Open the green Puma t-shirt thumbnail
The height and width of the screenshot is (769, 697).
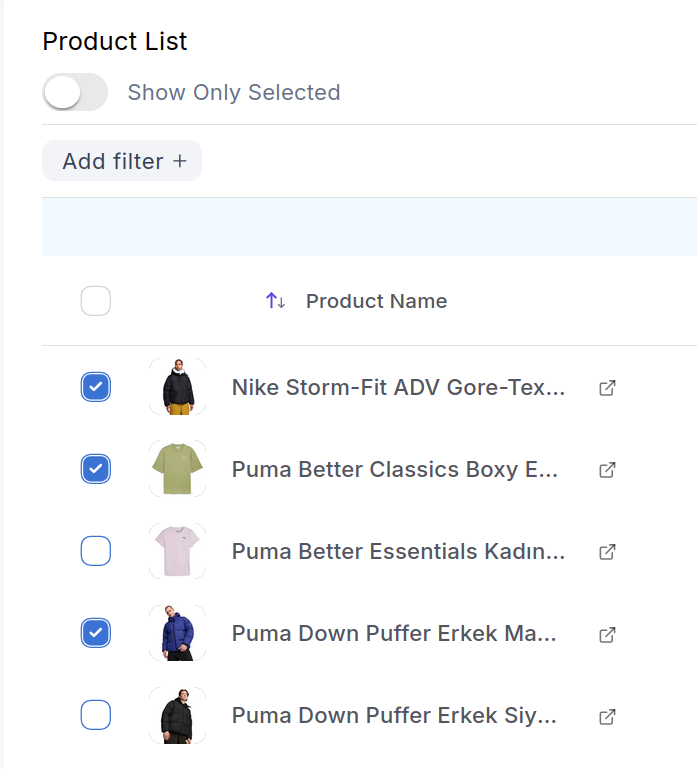[178, 469]
